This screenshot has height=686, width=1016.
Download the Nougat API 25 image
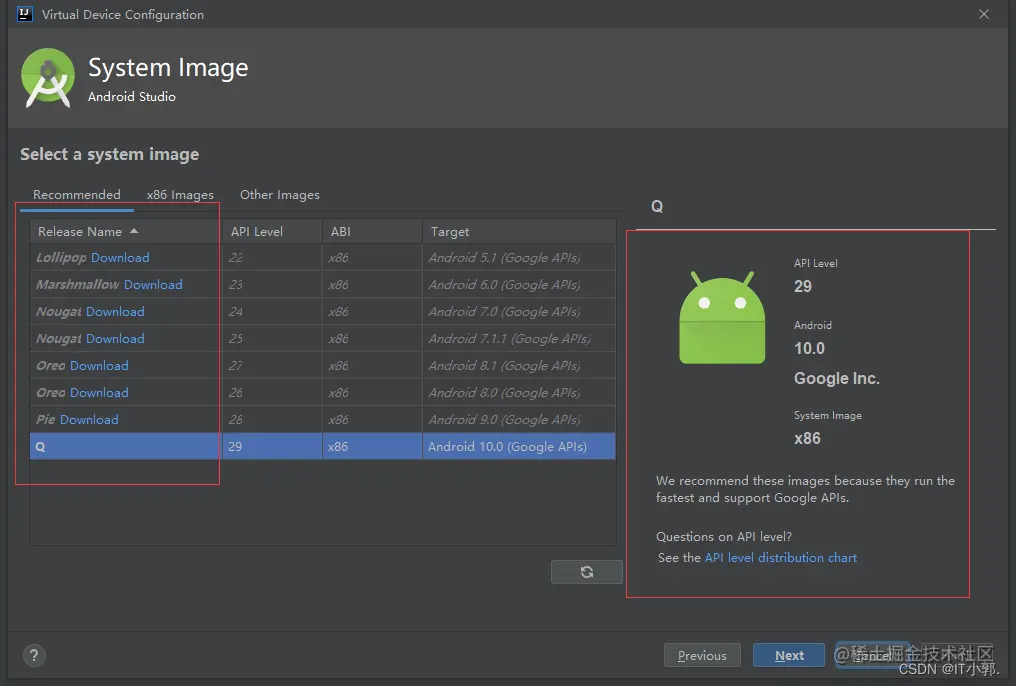point(115,339)
